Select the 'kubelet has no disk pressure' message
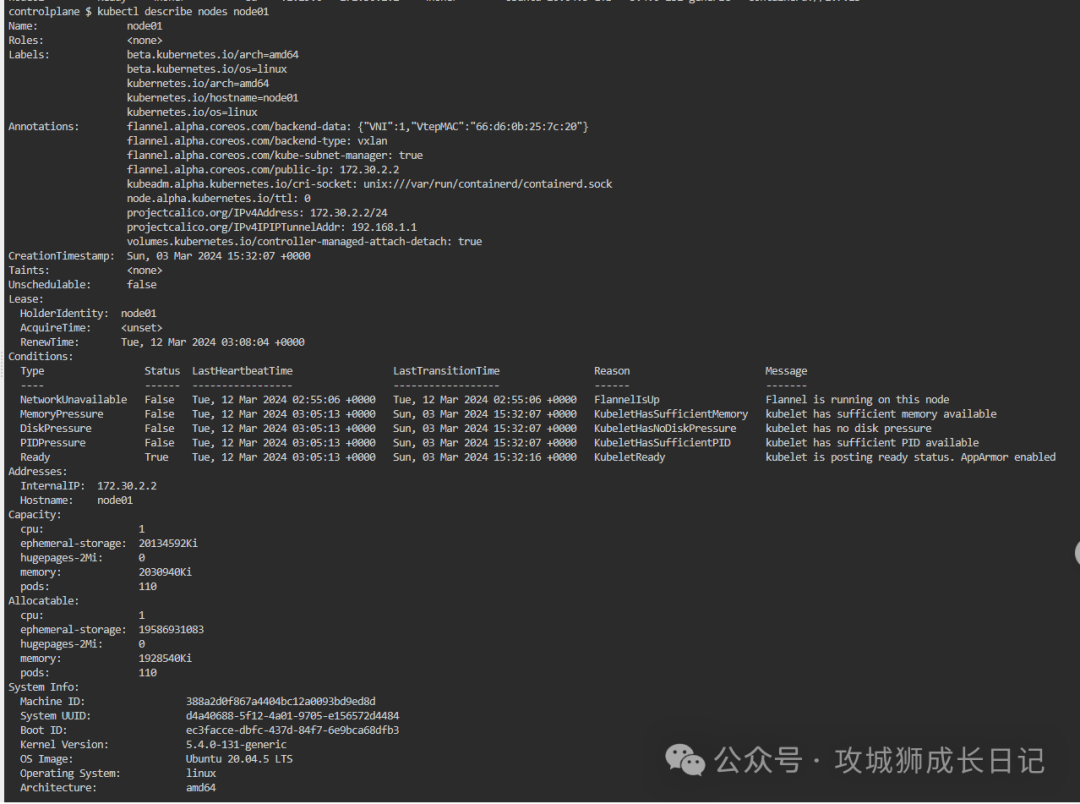 848,429
